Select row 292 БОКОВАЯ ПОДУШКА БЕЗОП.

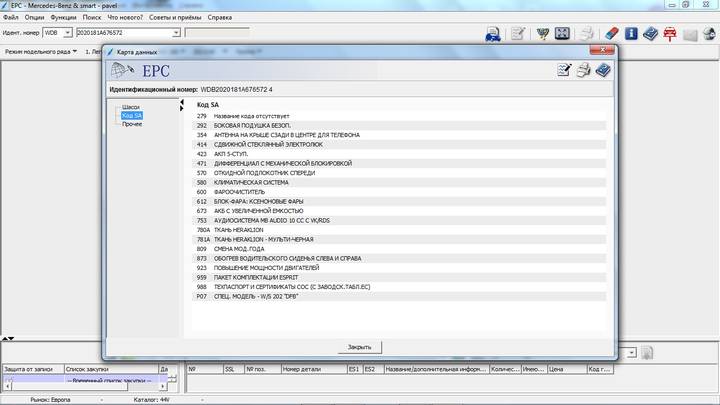399,125
